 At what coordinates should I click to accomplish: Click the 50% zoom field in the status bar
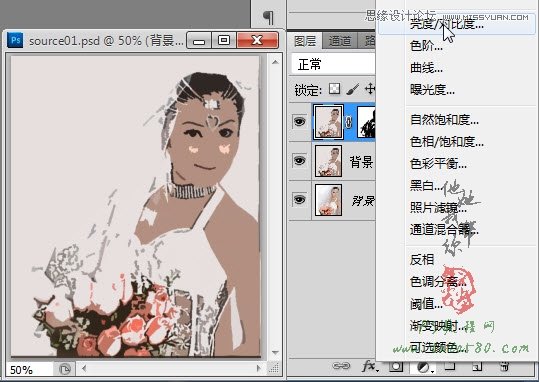[30, 369]
